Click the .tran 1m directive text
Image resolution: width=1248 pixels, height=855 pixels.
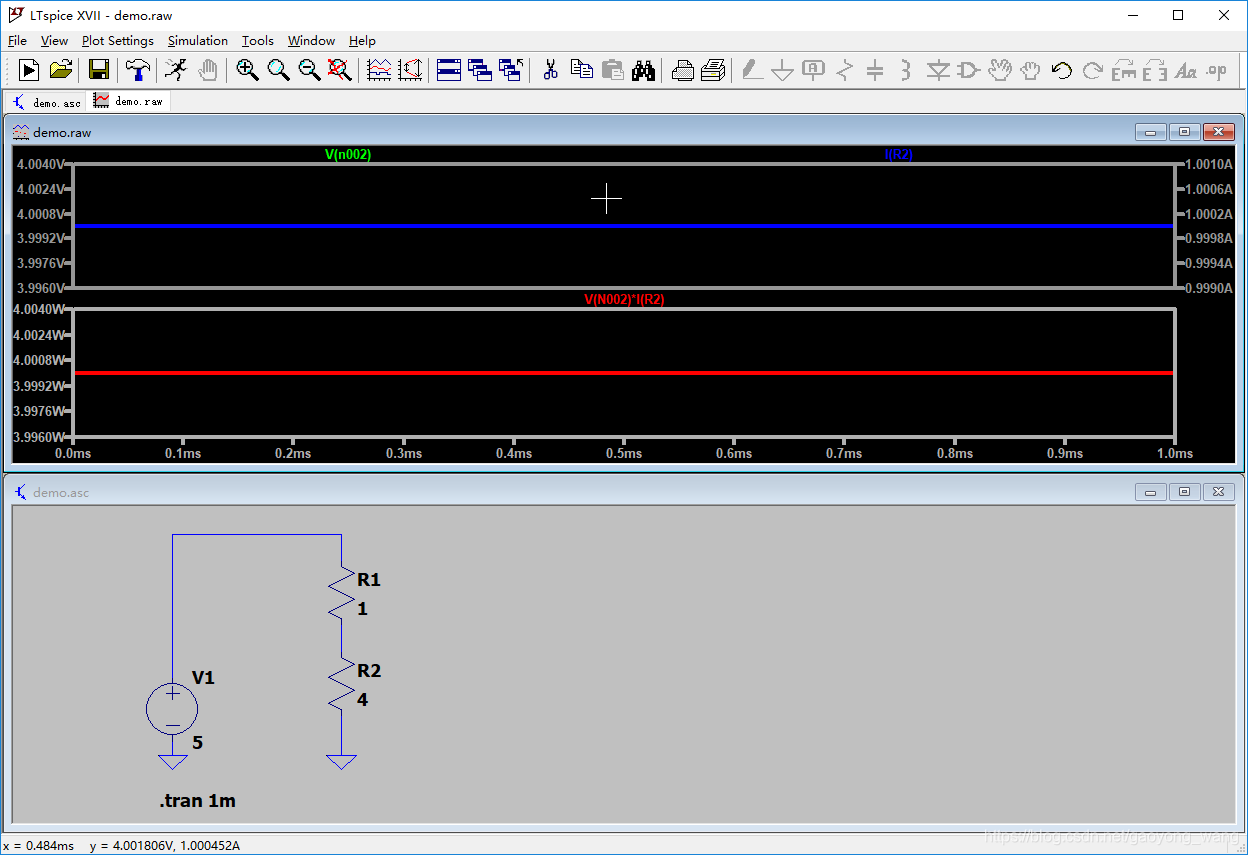198,801
